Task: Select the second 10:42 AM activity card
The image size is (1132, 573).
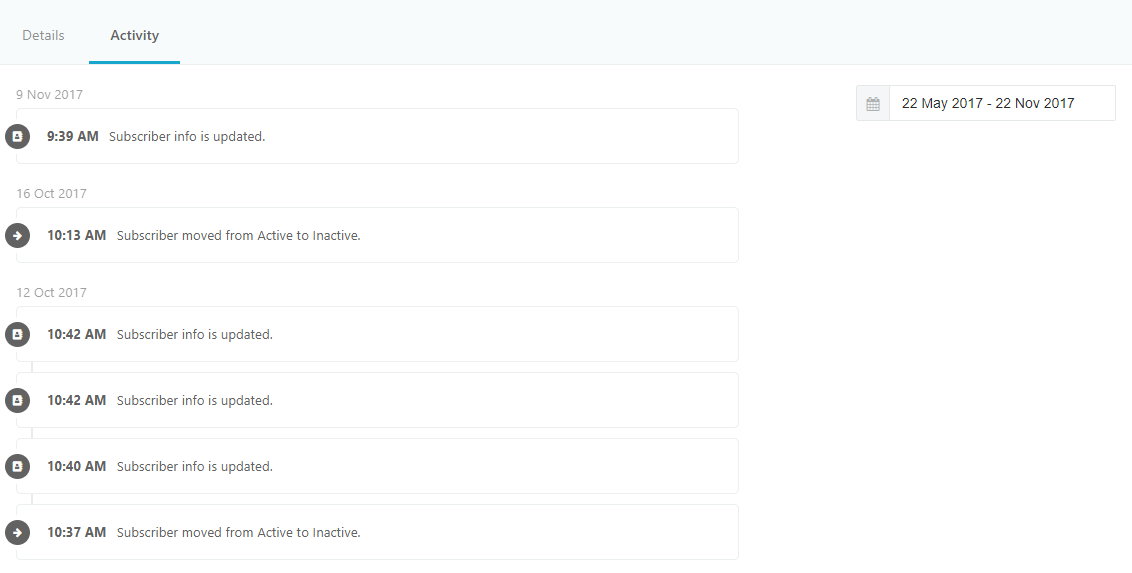Action: tap(378, 401)
